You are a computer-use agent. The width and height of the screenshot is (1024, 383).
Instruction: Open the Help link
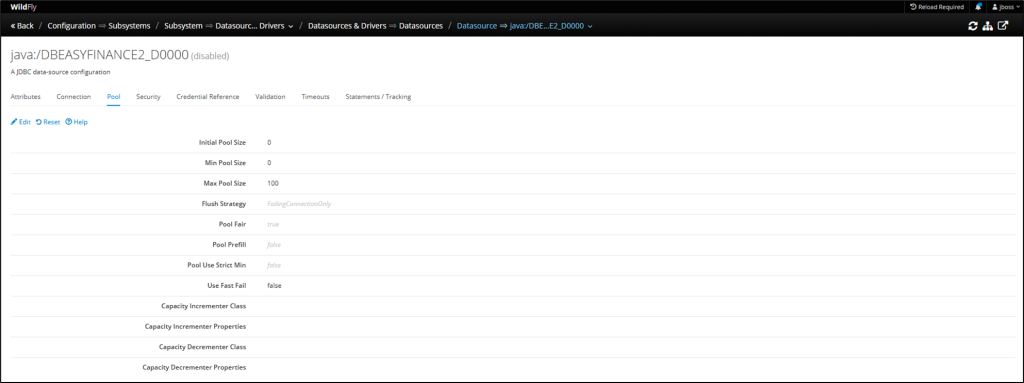point(76,122)
